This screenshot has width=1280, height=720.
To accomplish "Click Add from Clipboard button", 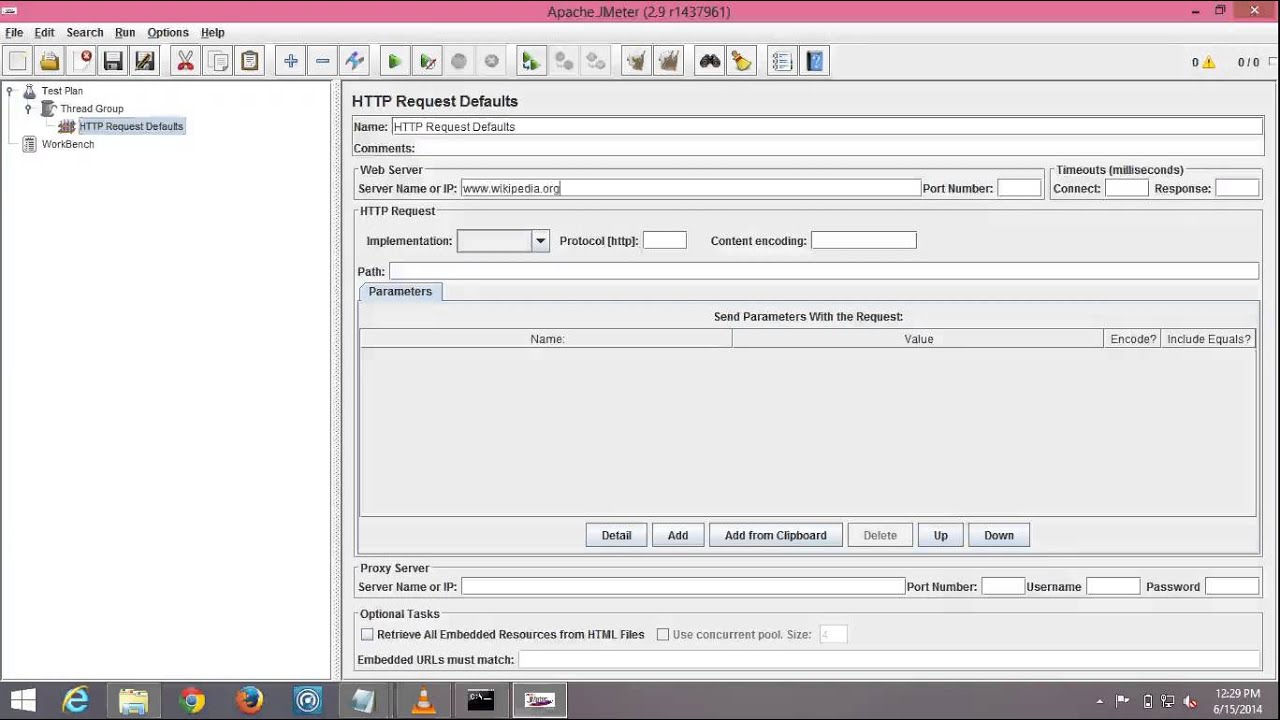I will (776, 535).
